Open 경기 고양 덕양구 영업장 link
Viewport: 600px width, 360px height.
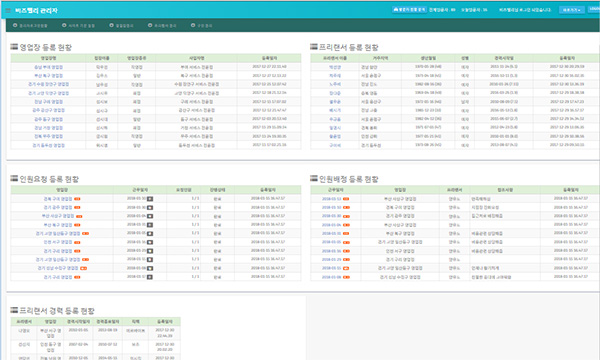point(49,93)
